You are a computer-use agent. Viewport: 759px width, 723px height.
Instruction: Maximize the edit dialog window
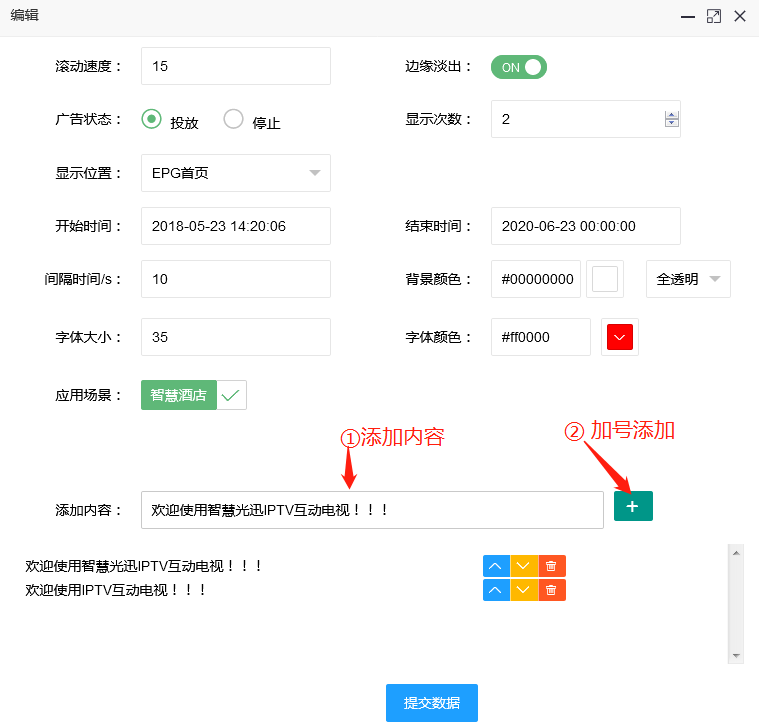click(713, 16)
